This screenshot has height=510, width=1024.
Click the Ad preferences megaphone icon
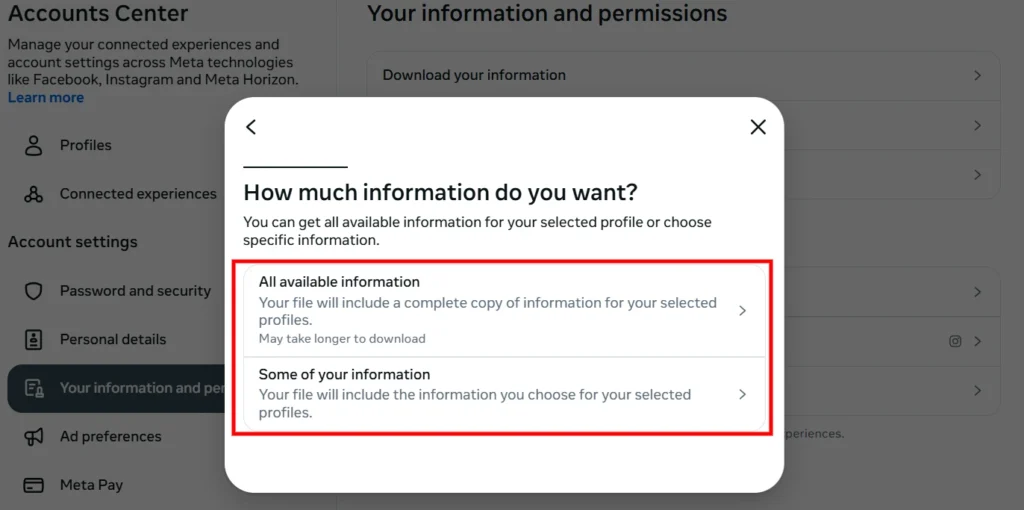33,436
